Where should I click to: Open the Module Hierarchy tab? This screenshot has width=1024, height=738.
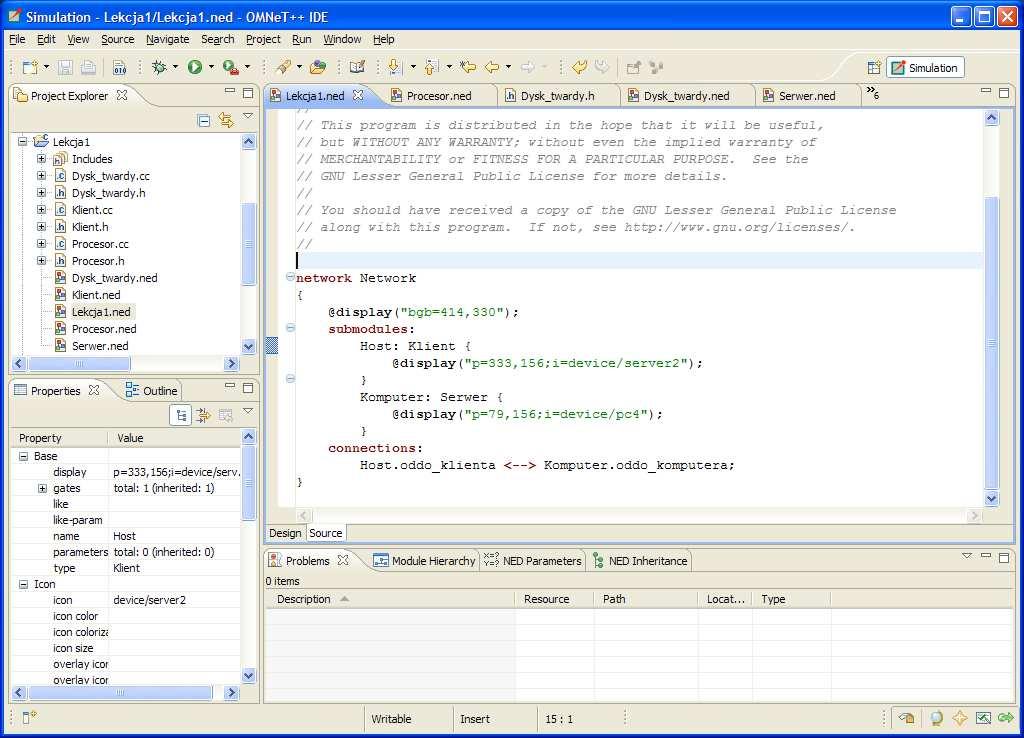pyautogui.click(x=424, y=560)
